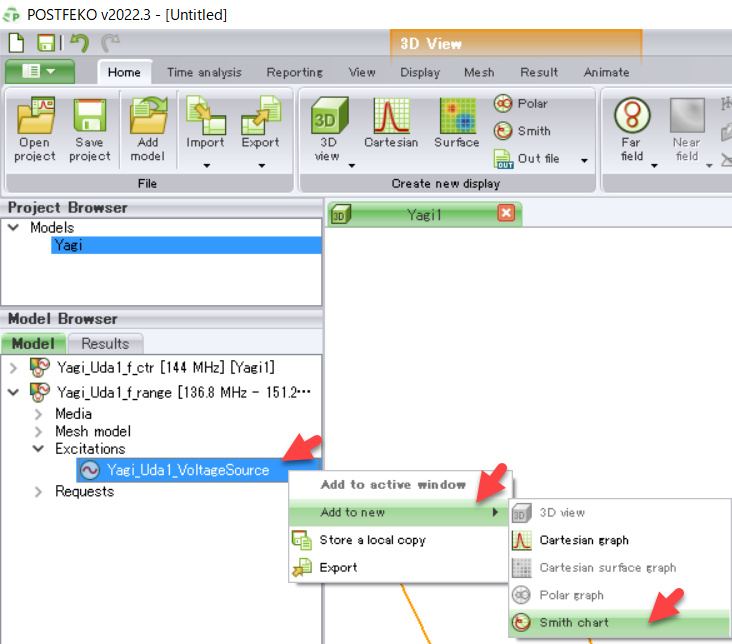Collapse the Excitations node
Image resolution: width=732 pixels, height=644 pixels.
pyautogui.click(x=38, y=449)
